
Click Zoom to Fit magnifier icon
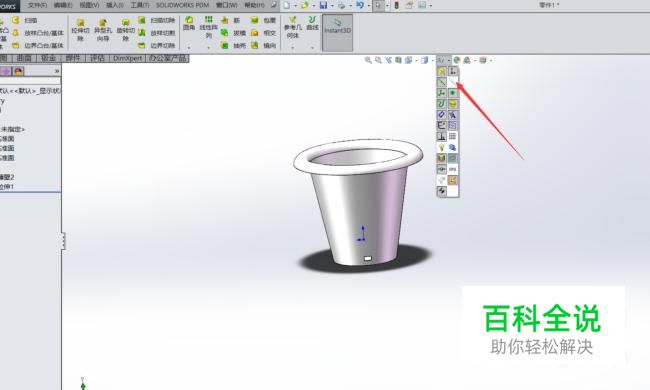click(368, 60)
